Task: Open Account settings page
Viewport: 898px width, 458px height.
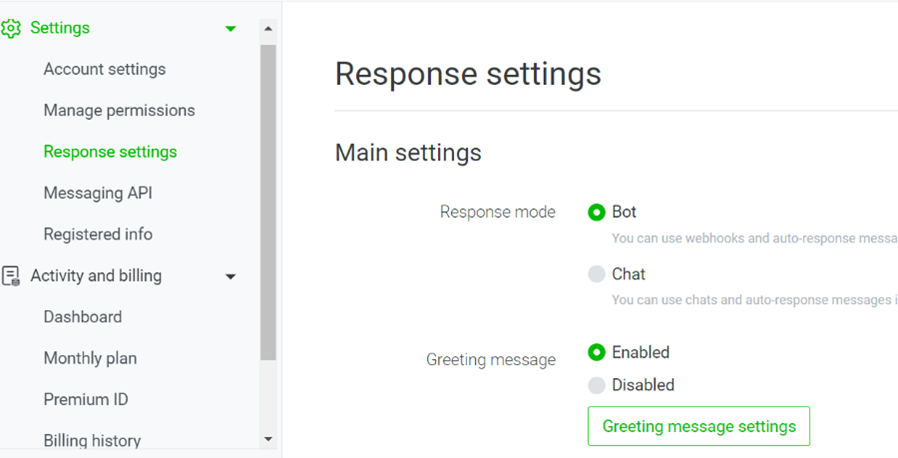Action: click(x=104, y=69)
